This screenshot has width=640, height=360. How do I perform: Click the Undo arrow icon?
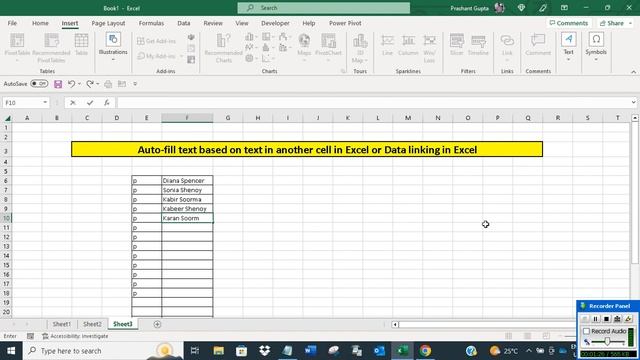(x=71, y=84)
